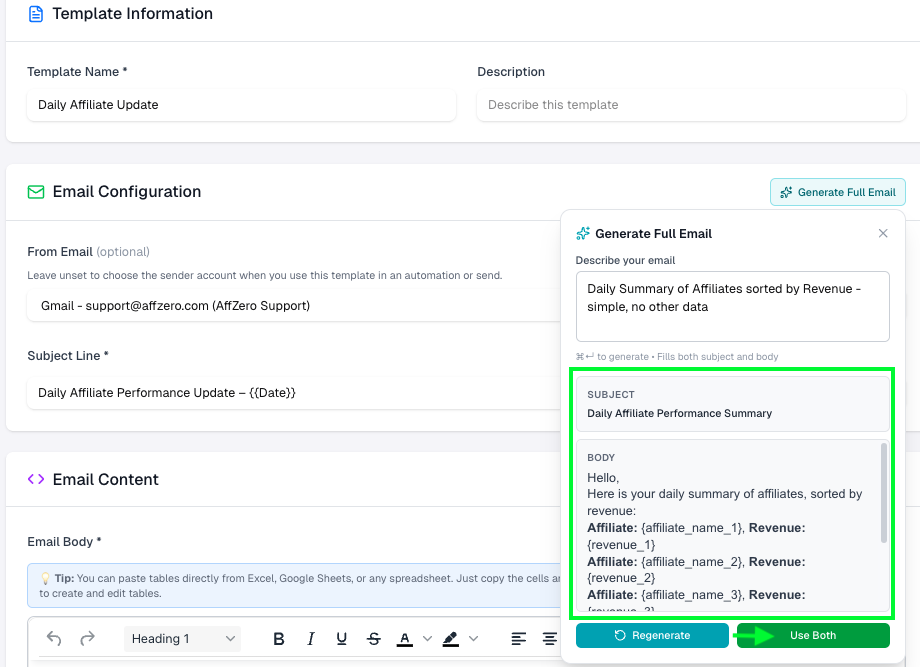Viewport: 920px width, 667px height.
Task: Click the Use Both button
Action: point(813,635)
